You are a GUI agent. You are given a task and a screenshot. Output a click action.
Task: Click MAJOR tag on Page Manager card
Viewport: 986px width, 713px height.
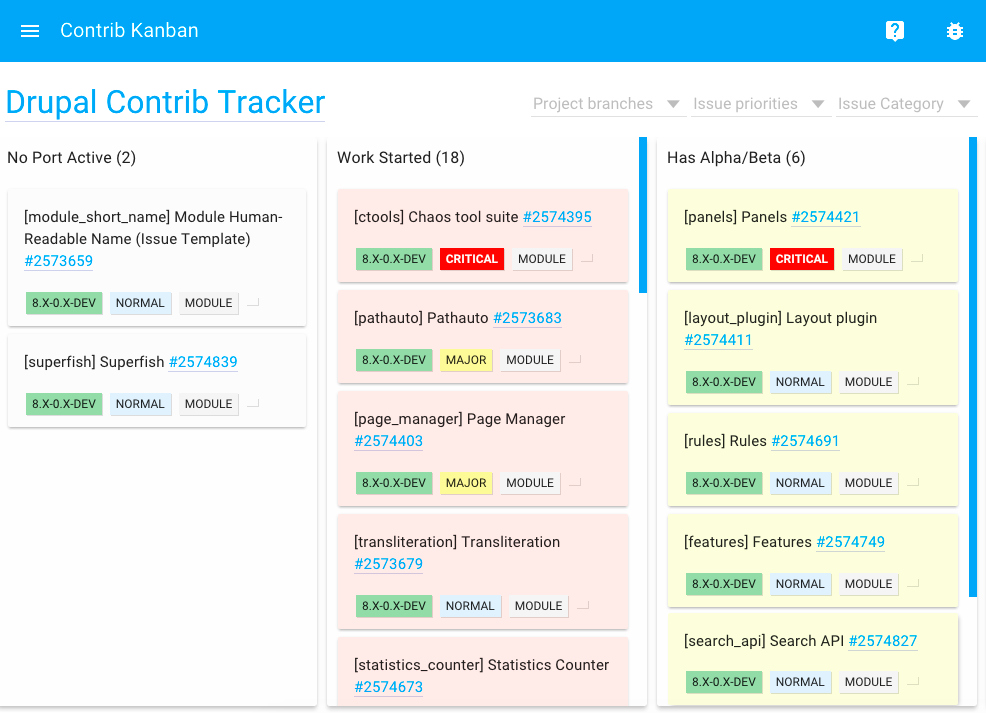pyautogui.click(x=466, y=483)
